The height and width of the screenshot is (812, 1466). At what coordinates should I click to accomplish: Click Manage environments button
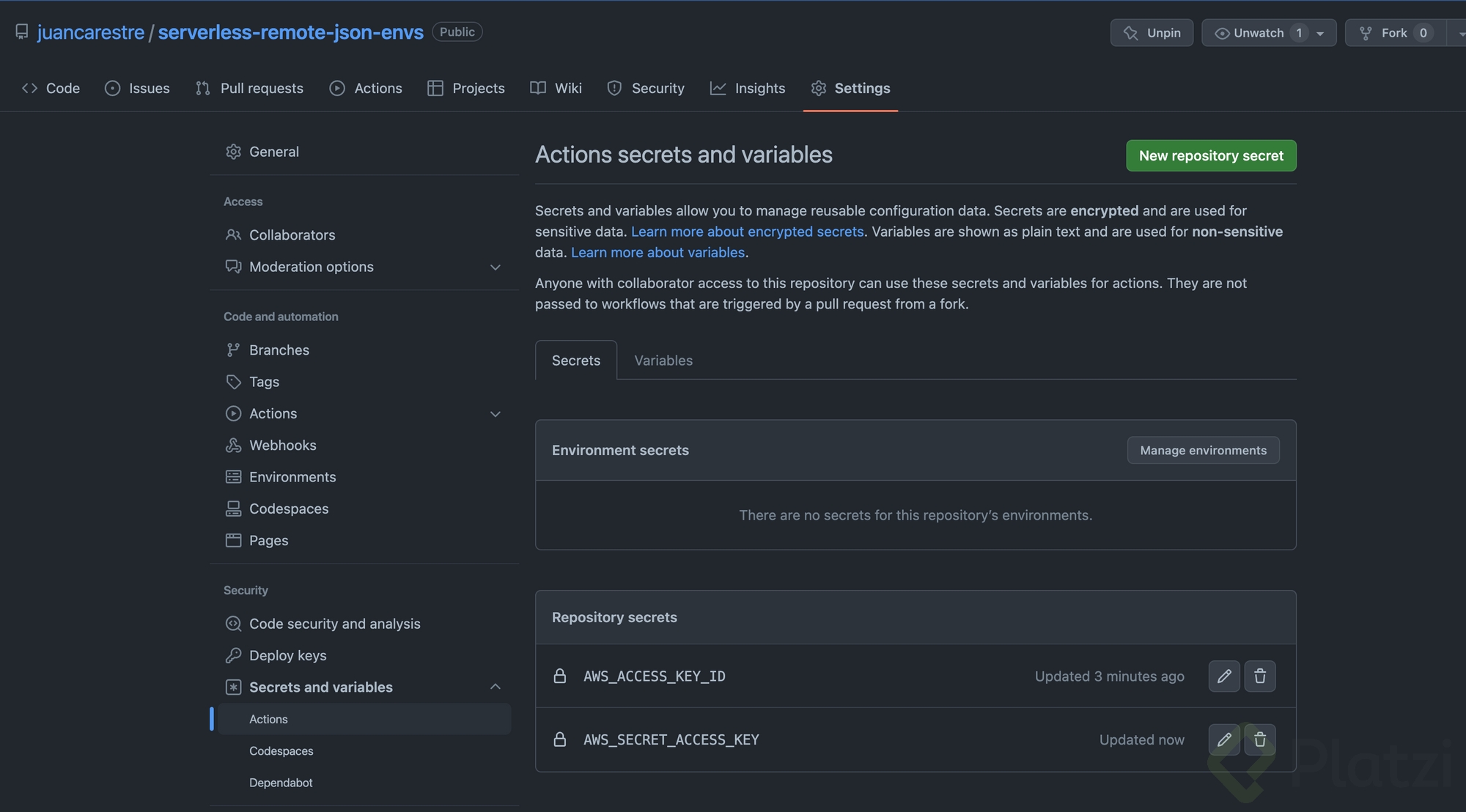(1203, 450)
